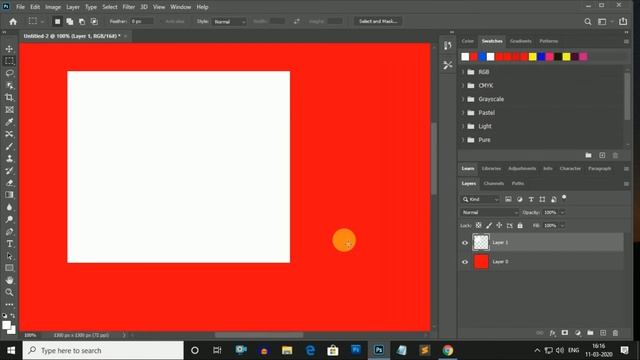Hide Layer 0 via eye icon
640x360 pixels.
(x=465, y=262)
